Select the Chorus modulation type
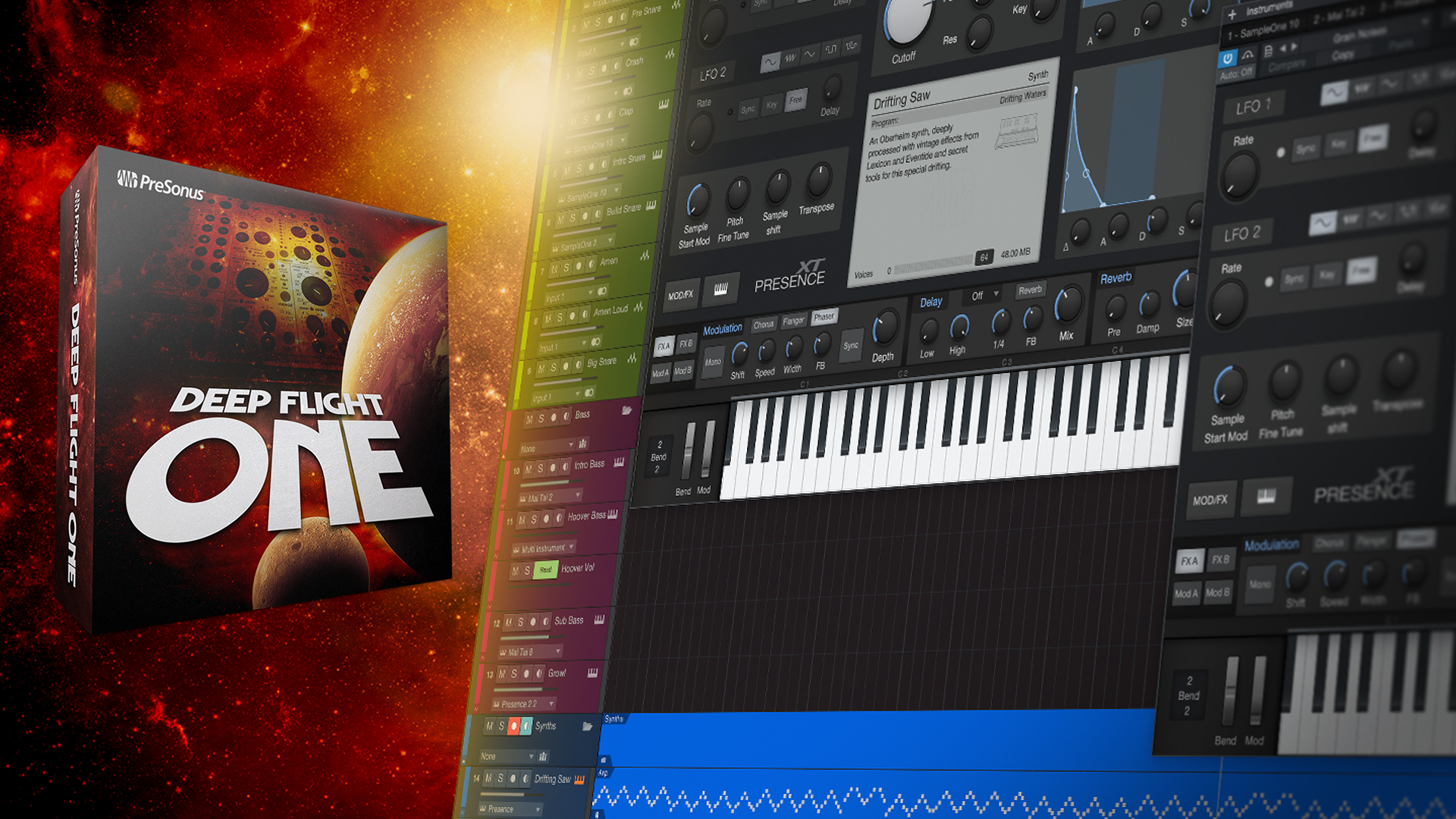 (764, 325)
